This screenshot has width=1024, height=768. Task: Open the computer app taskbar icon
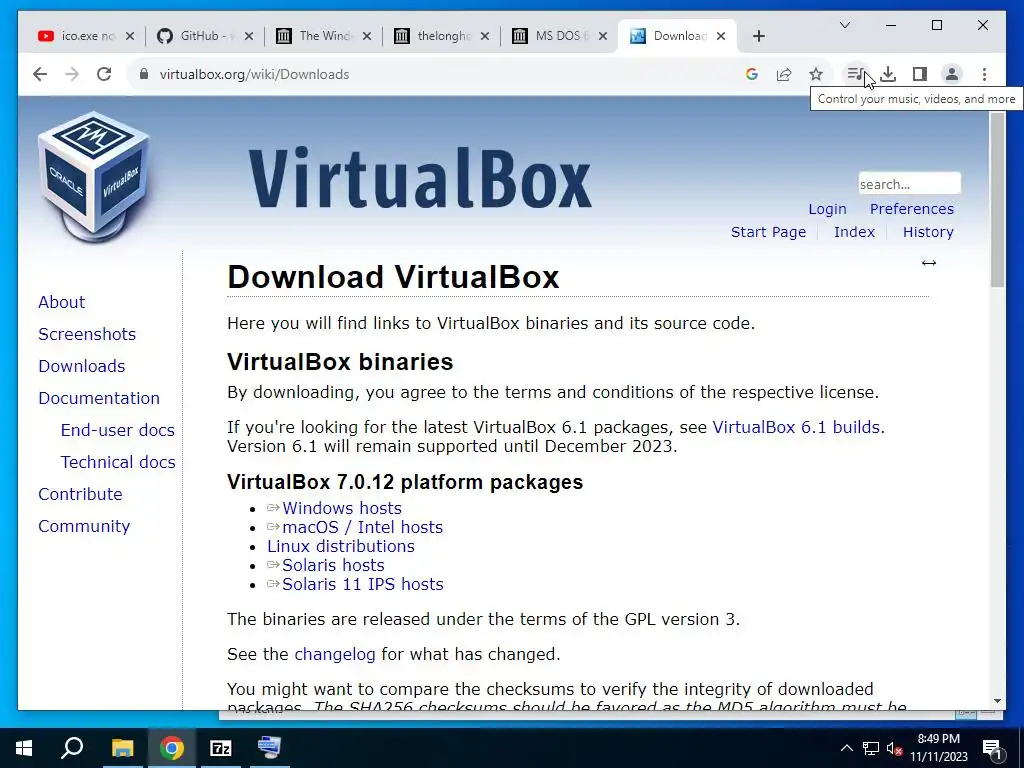269,748
